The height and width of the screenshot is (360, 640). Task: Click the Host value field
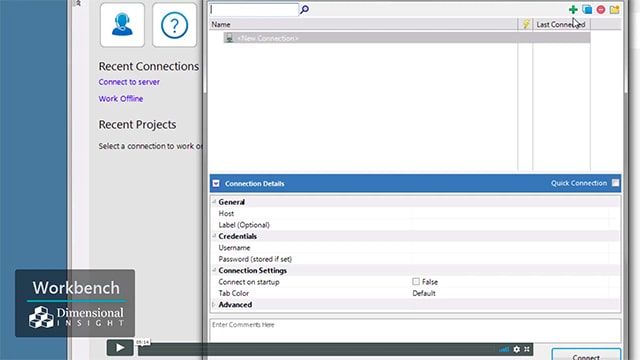(510, 213)
